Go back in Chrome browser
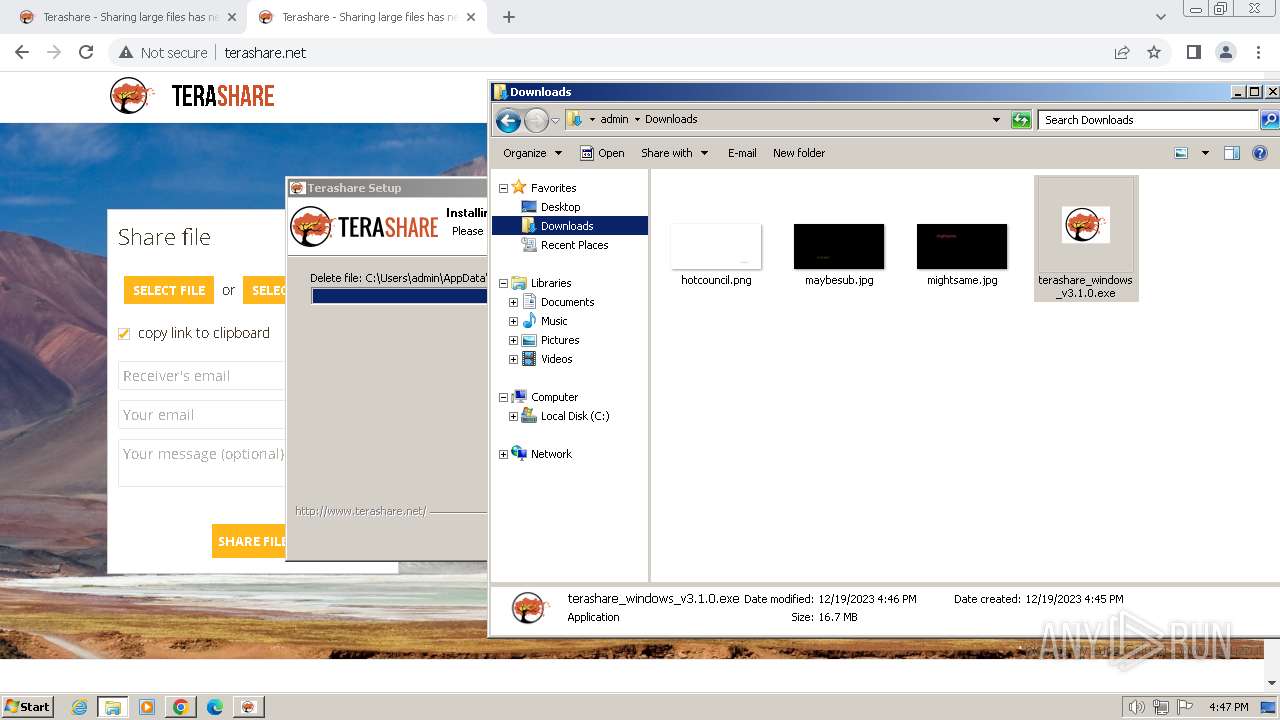Image resolution: width=1280 pixels, height=720 pixels. [22, 52]
